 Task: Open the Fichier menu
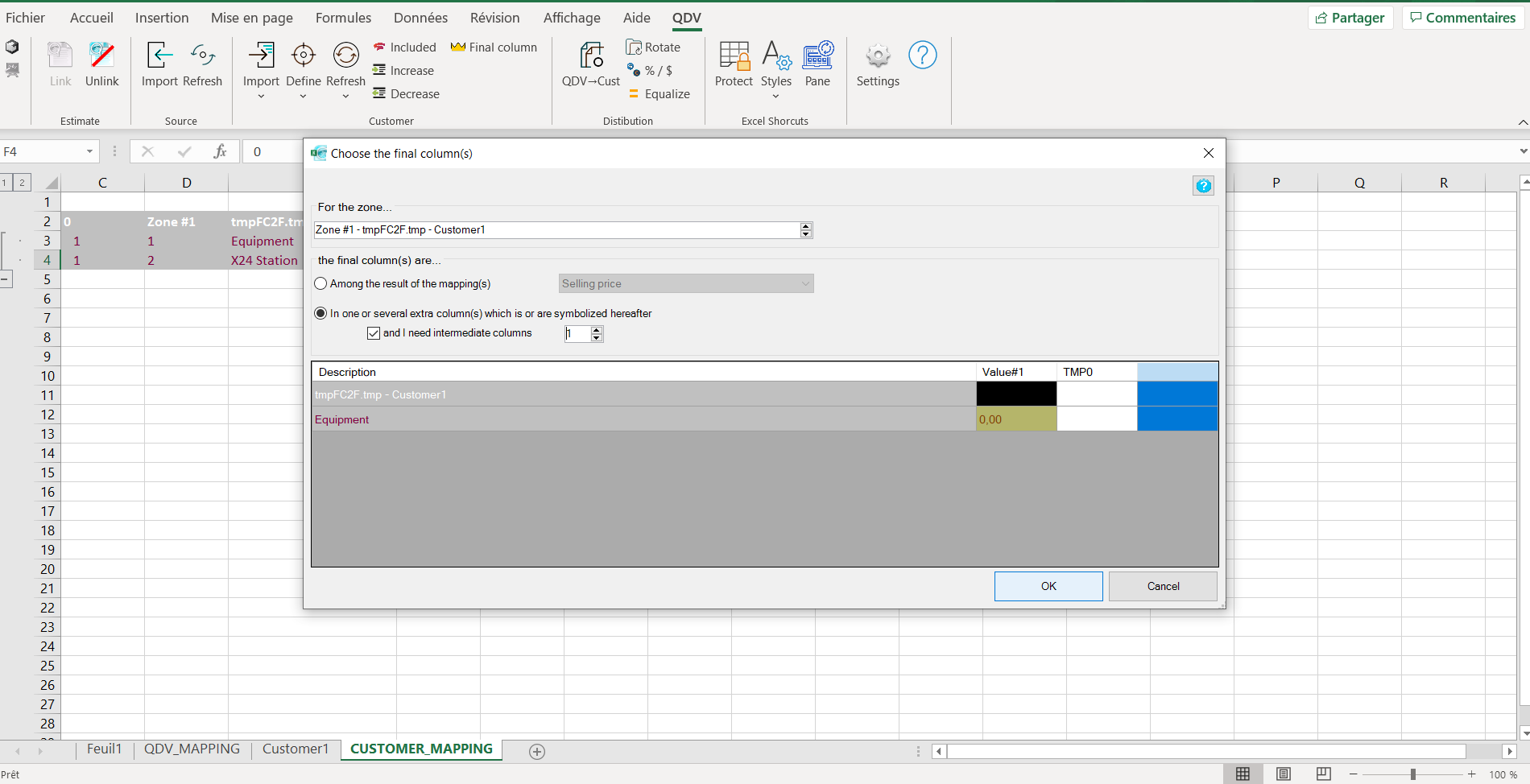(x=26, y=18)
